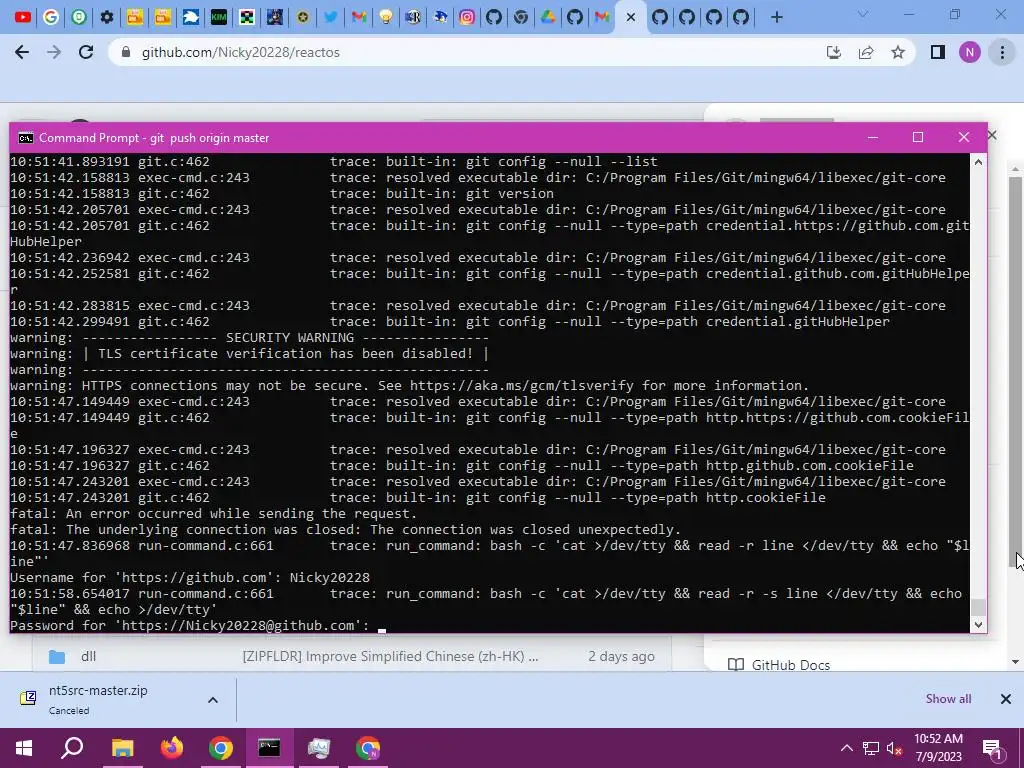1024x768 pixels.
Task: Open the notification center icon
Action: coord(992,748)
